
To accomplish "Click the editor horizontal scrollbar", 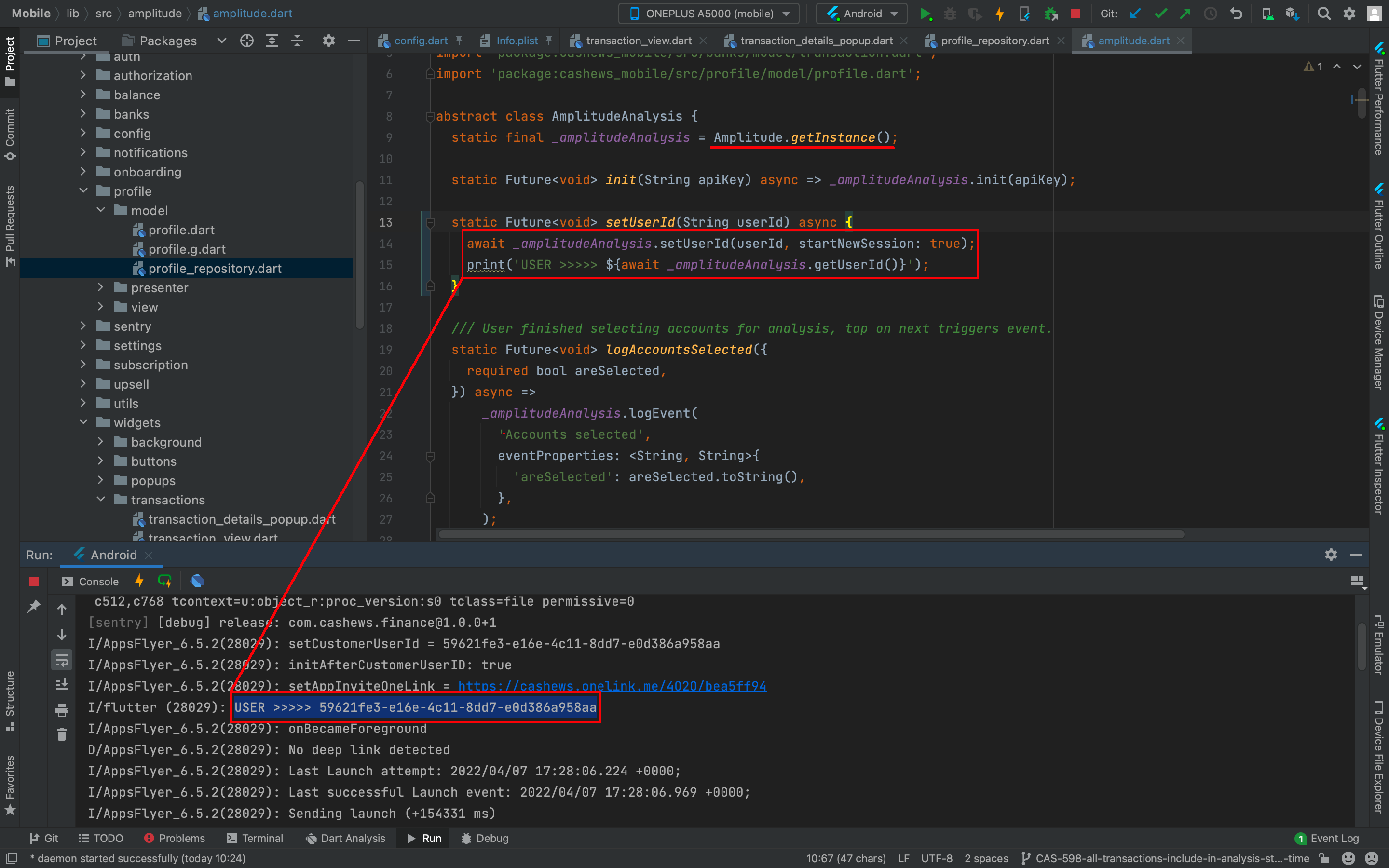I will 811,534.
